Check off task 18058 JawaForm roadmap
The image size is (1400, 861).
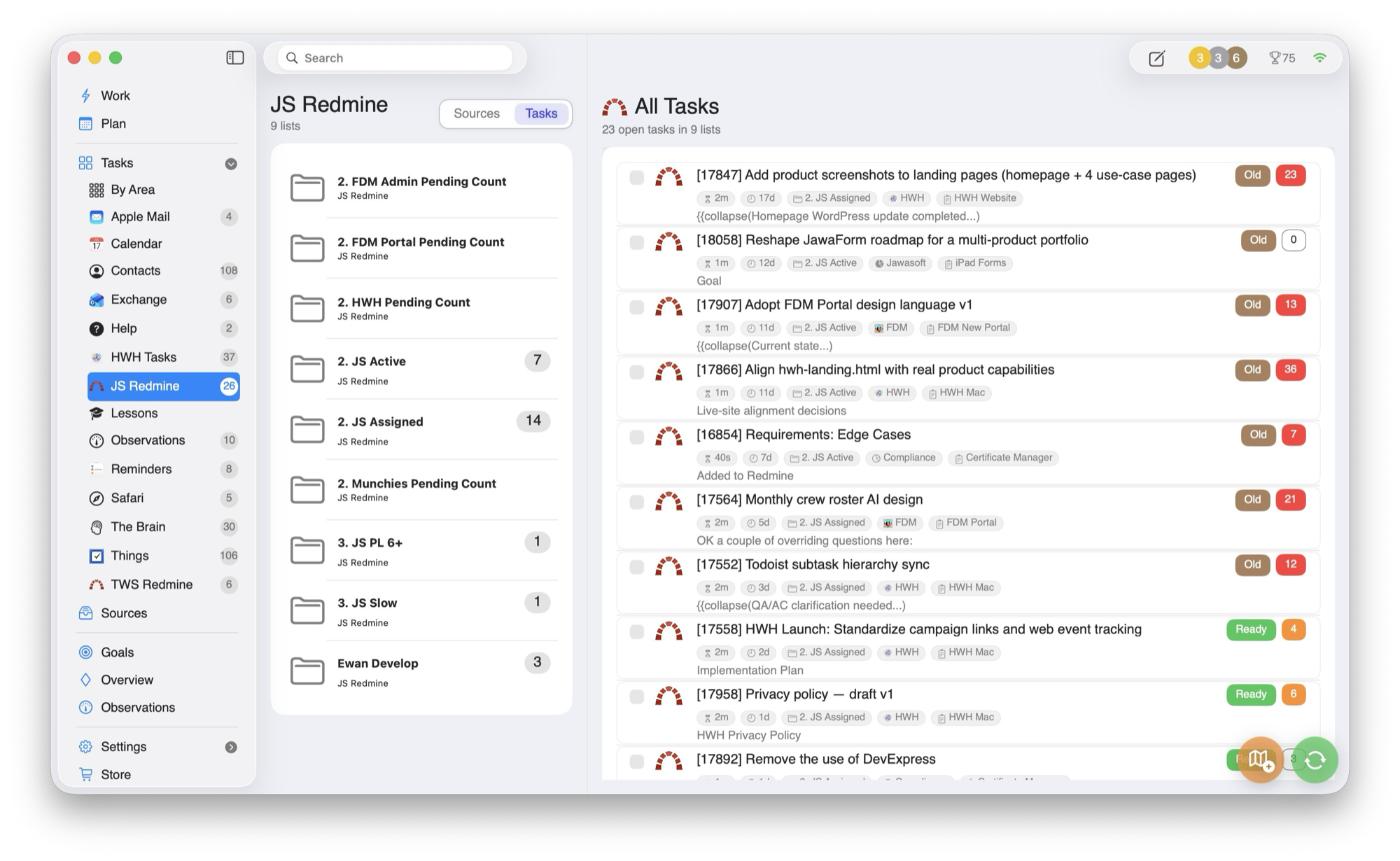tap(636, 242)
